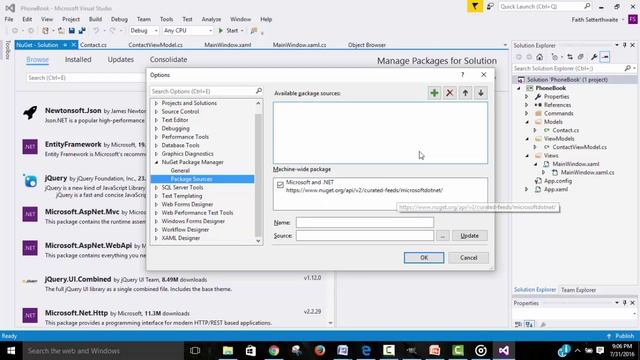Click Collapse All icon in Solution Explorer
The image size is (640, 360).
click(x=580, y=57)
